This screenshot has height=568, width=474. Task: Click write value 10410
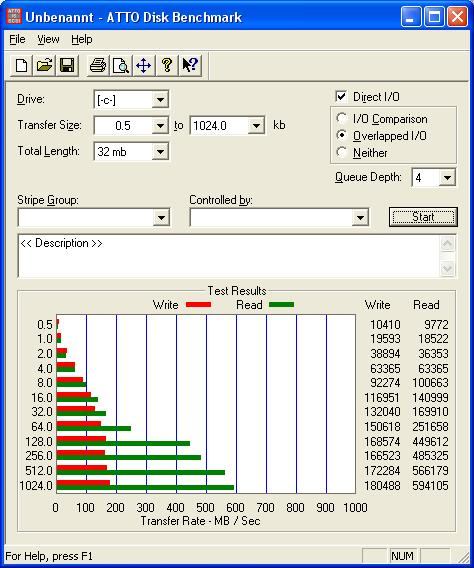(385, 324)
